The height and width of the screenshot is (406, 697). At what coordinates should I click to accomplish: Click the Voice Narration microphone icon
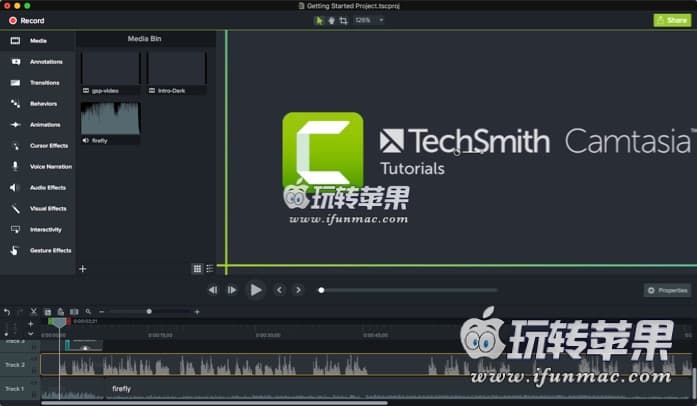tap(15, 166)
